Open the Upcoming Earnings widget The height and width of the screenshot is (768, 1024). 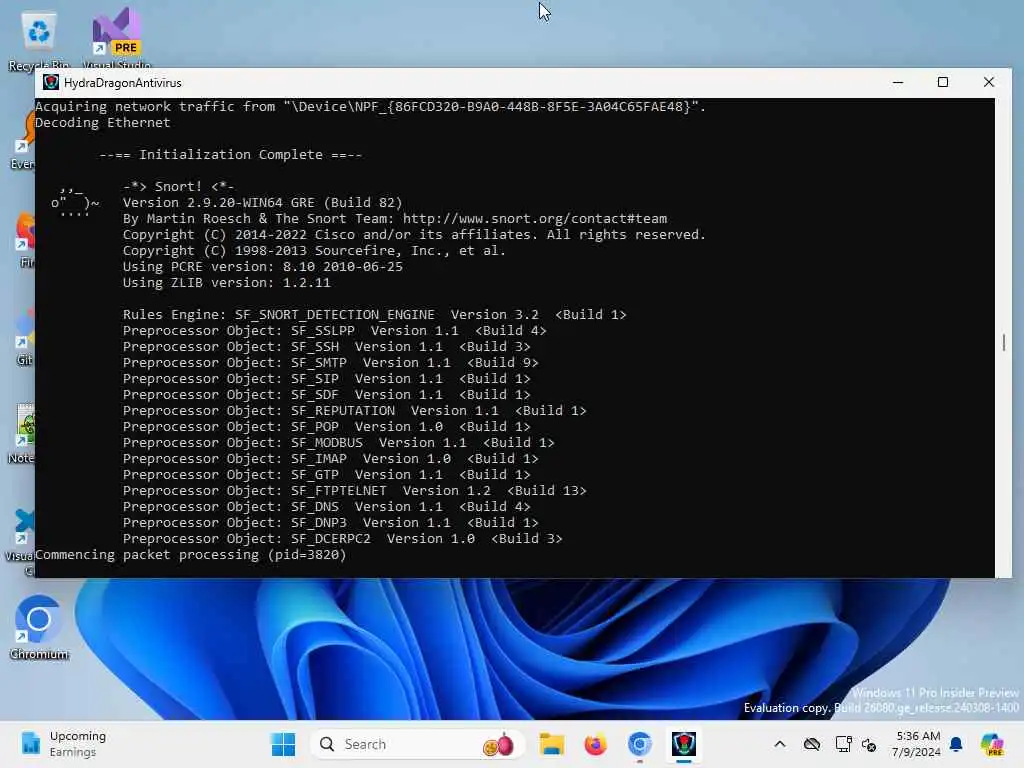[64, 744]
